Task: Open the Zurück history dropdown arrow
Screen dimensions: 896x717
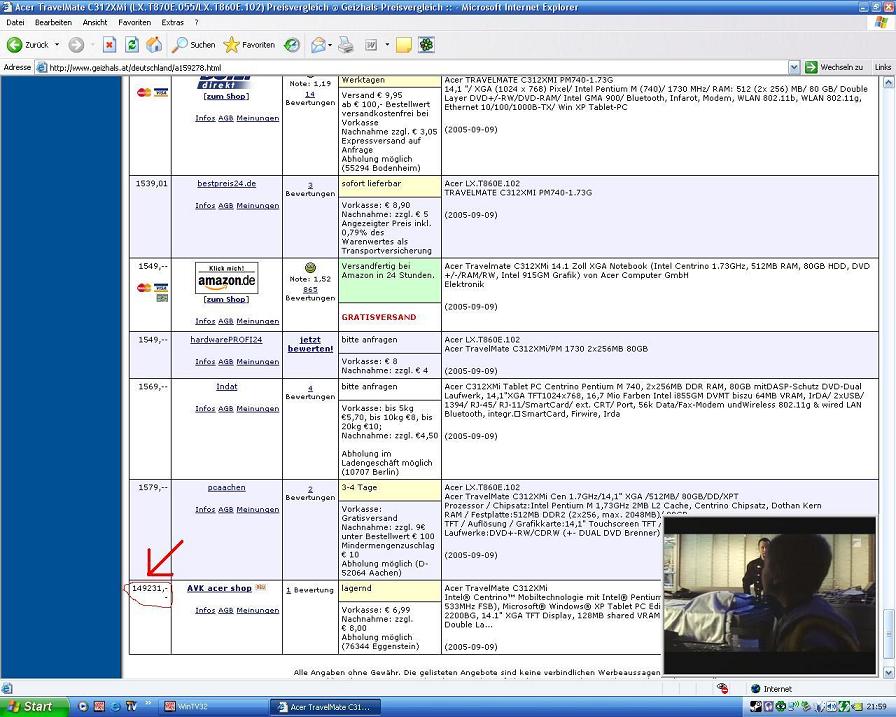Action: click(x=57, y=45)
